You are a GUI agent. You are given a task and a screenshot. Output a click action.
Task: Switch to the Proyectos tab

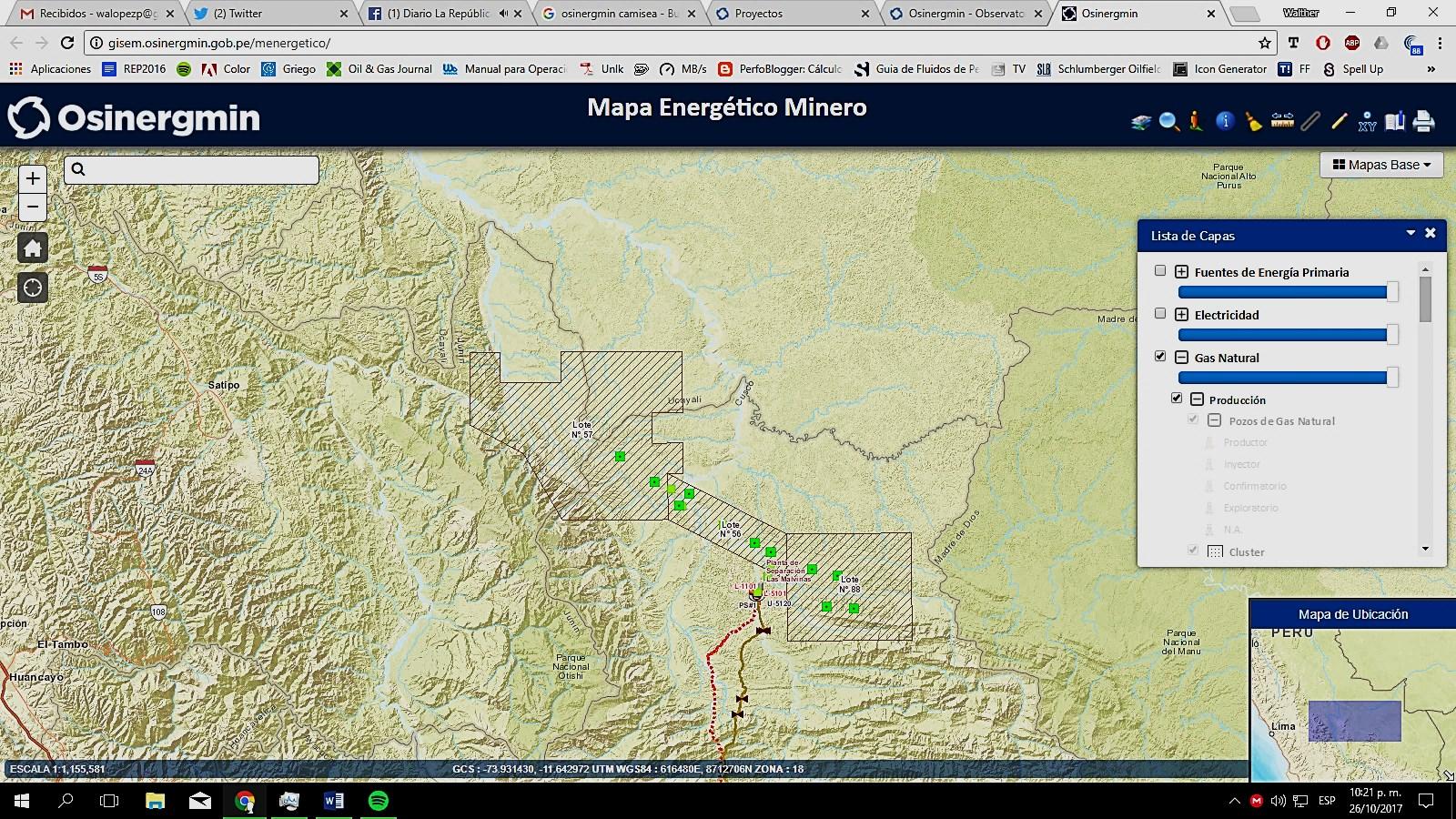coord(790,14)
